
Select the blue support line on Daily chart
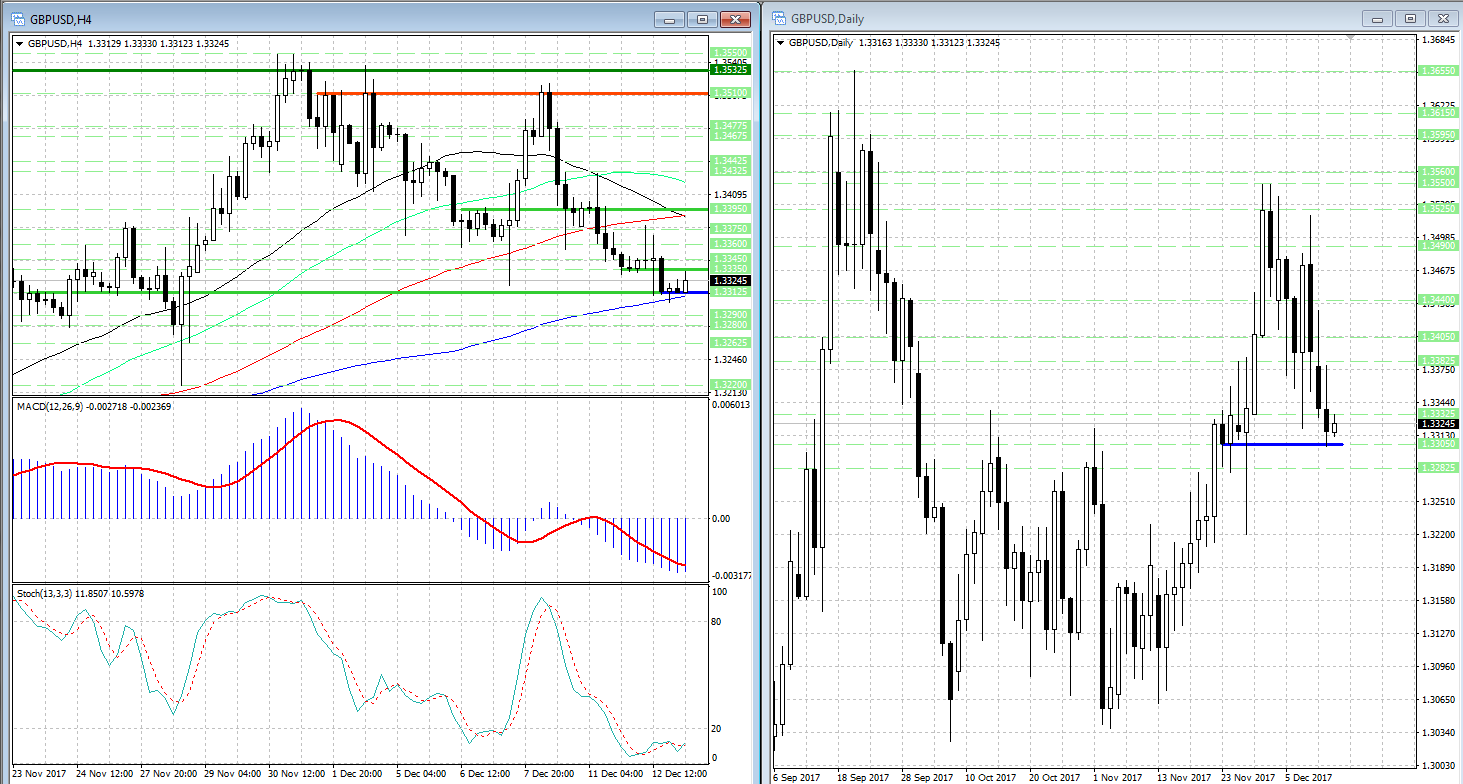click(1280, 443)
